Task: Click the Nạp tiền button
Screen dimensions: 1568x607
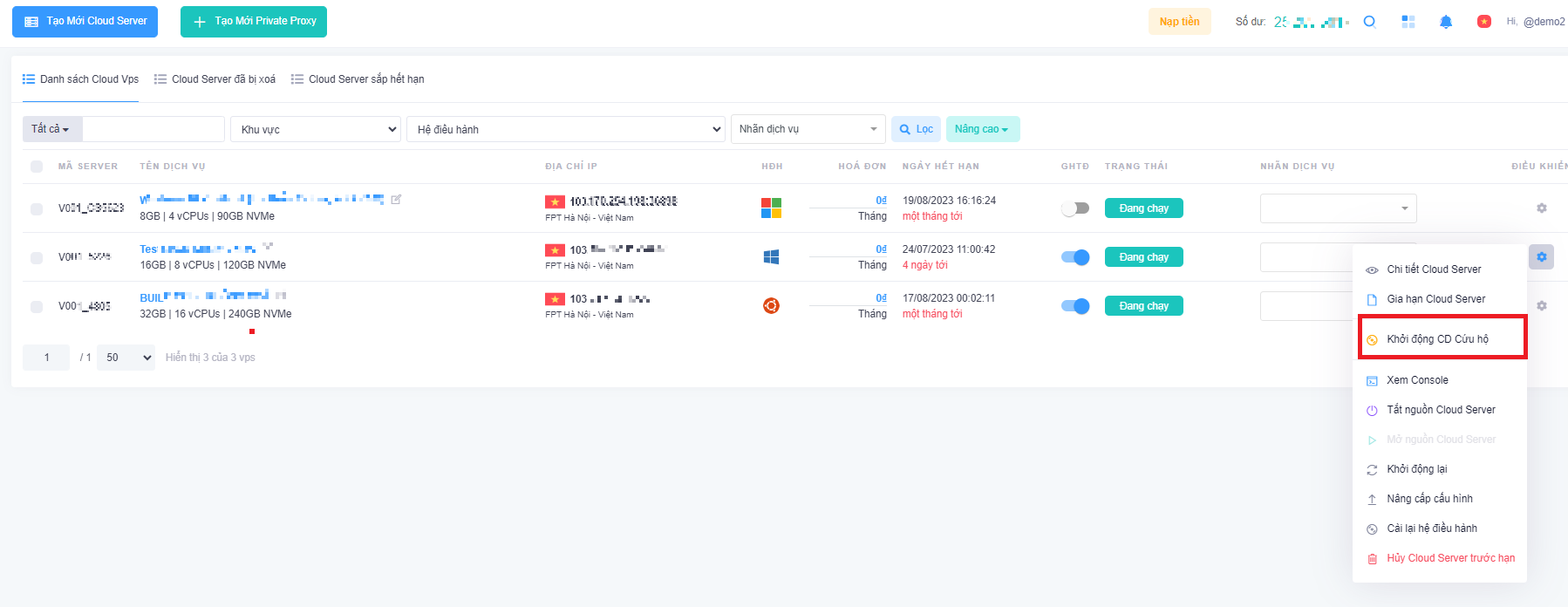Action: point(1179,22)
